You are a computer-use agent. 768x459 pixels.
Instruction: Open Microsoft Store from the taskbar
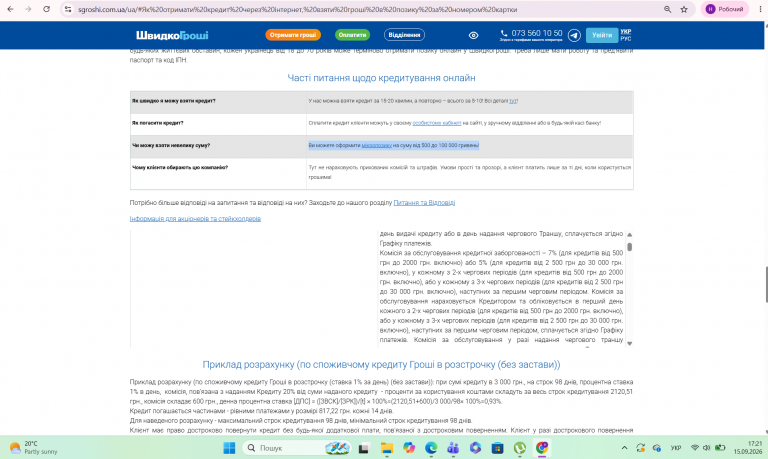point(498,448)
